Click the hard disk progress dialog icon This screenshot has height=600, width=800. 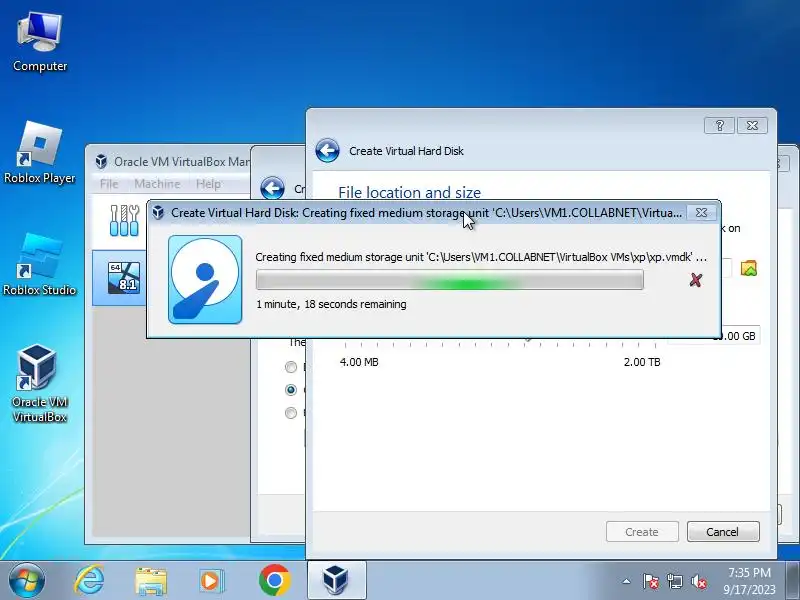205,280
